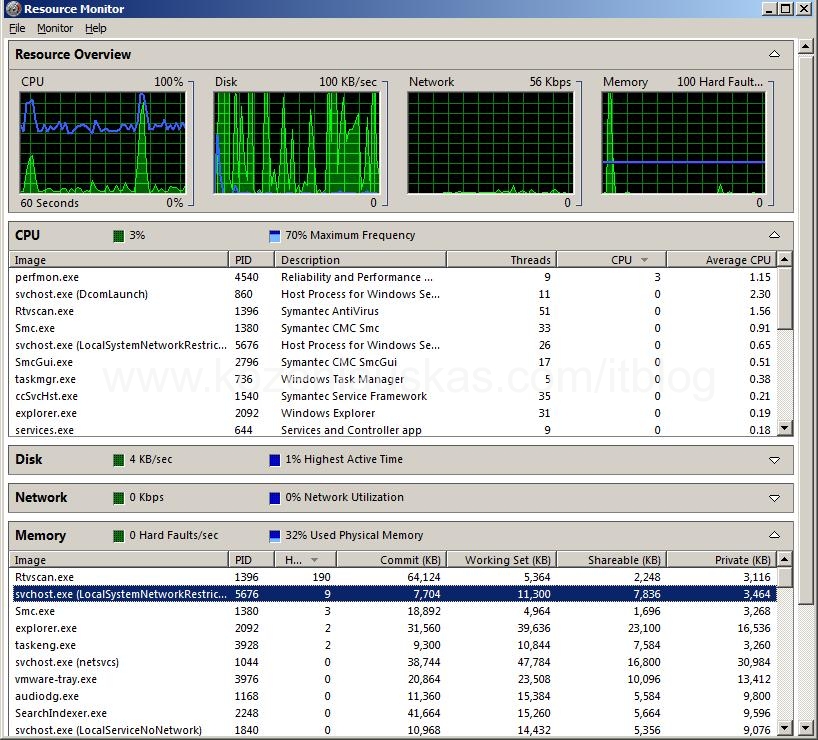Click the green Disk KB/sec indicator square
This screenshot has height=740, width=818.
(119, 460)
